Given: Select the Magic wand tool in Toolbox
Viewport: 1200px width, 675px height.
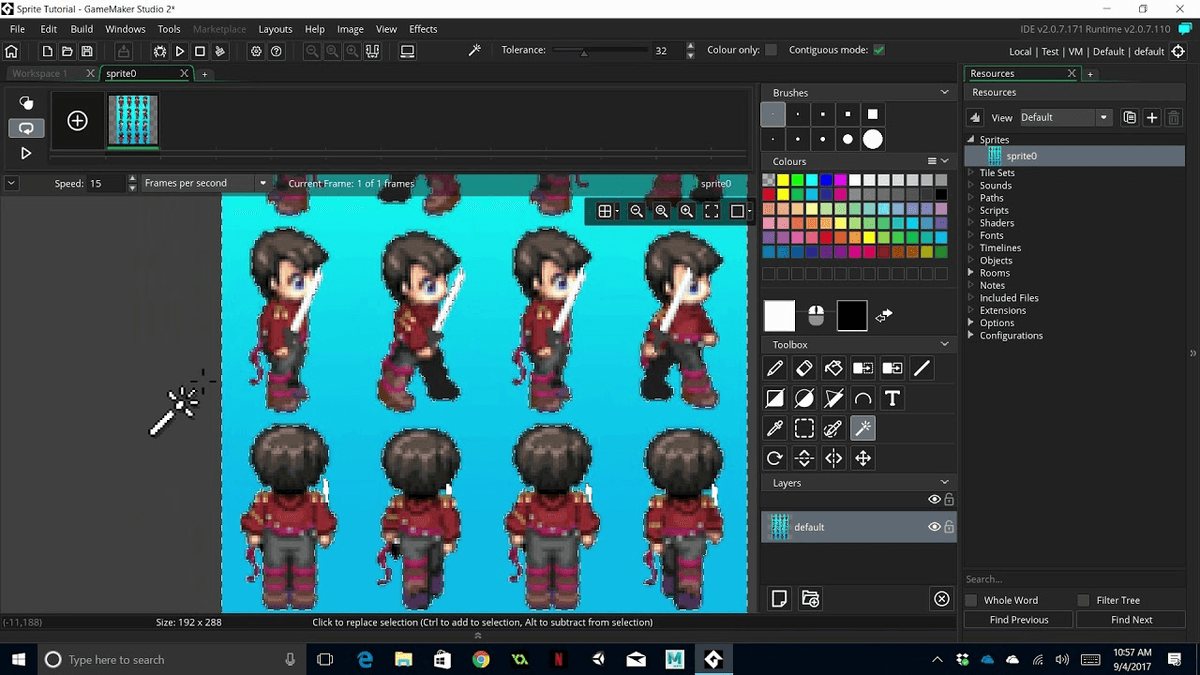Looking at the screenshot, I should tap(863, 429).
